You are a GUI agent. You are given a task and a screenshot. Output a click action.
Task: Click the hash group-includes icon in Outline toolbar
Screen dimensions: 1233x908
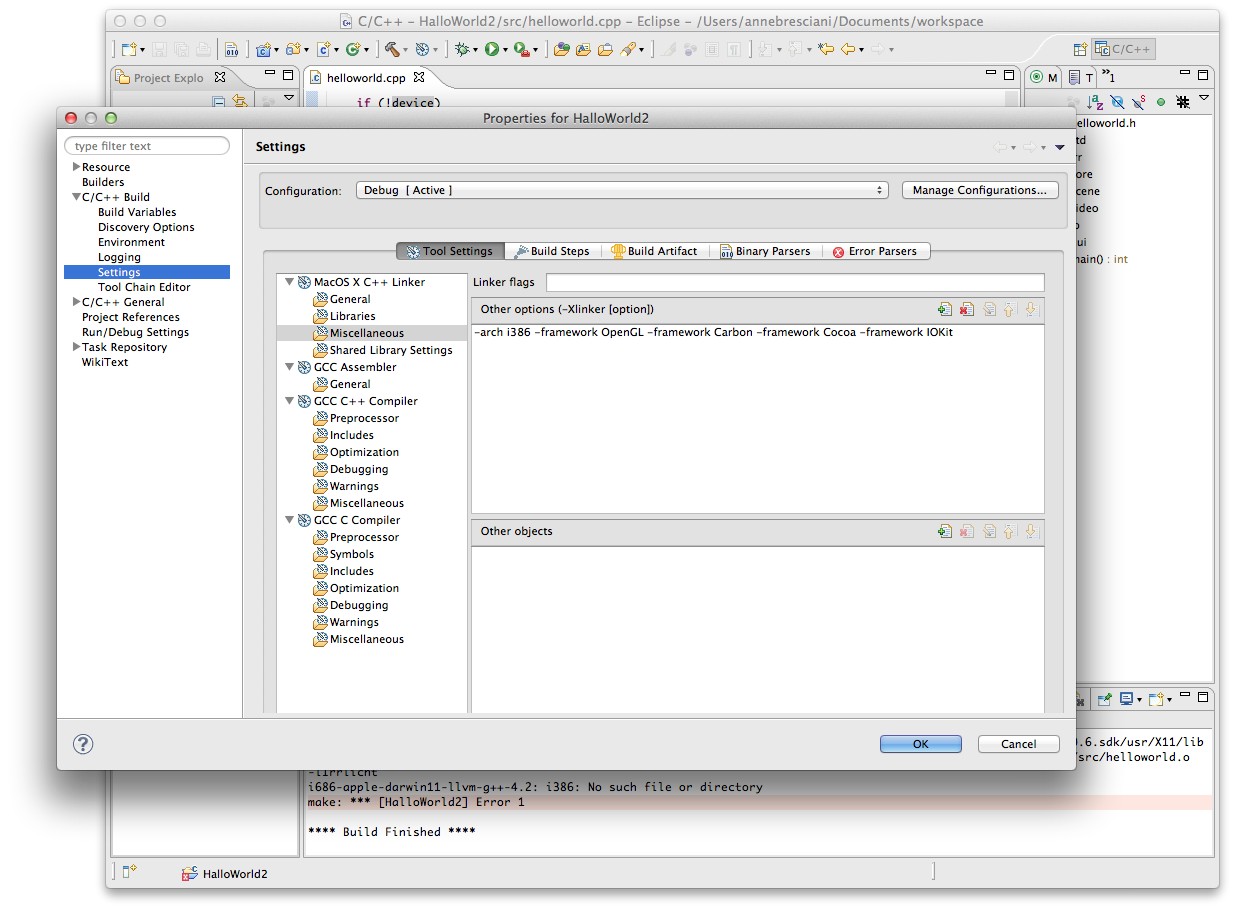pyautogui.click(x=1182, y=101)
